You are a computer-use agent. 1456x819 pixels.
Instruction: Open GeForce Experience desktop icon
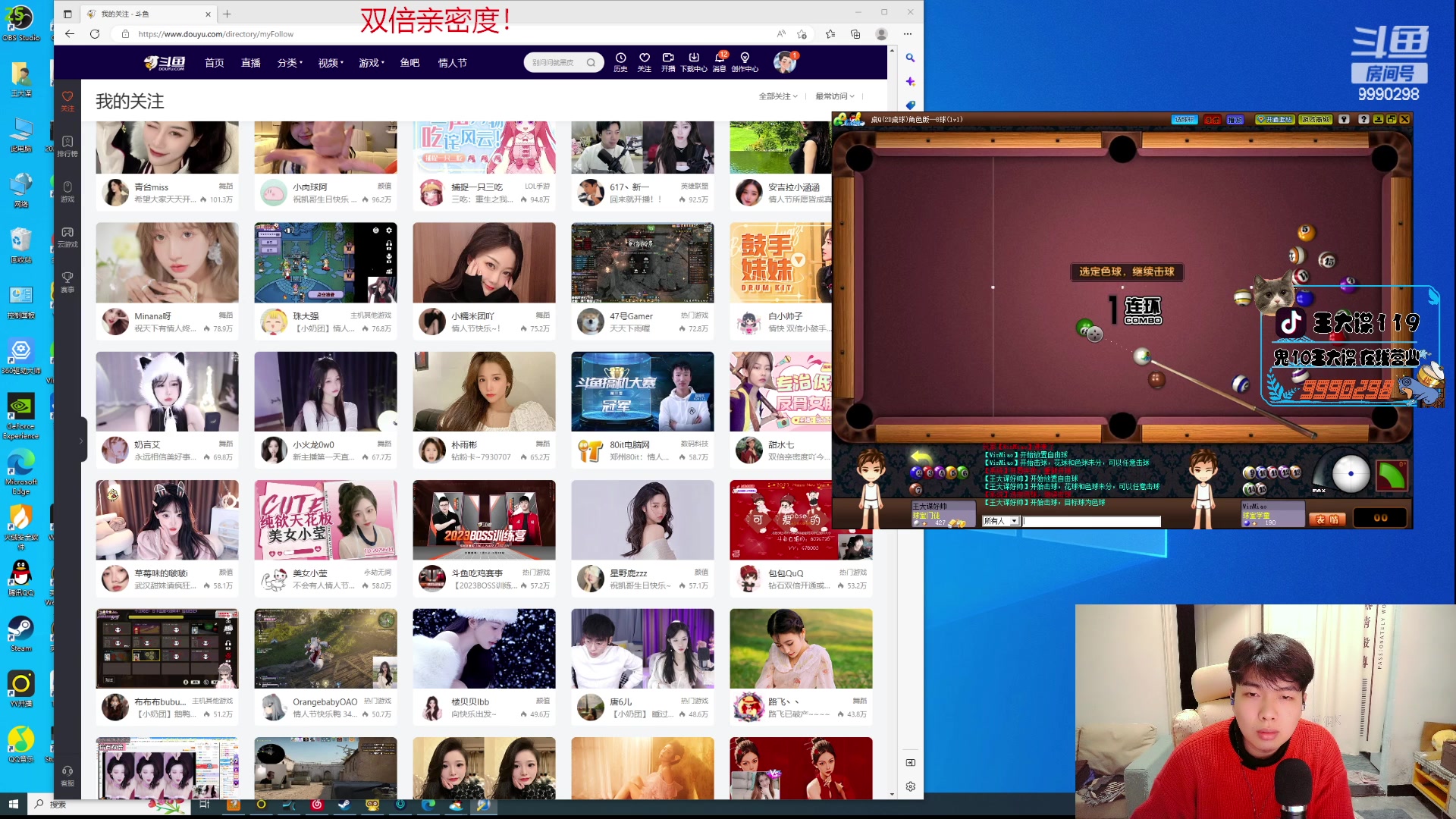coord(21,416)
